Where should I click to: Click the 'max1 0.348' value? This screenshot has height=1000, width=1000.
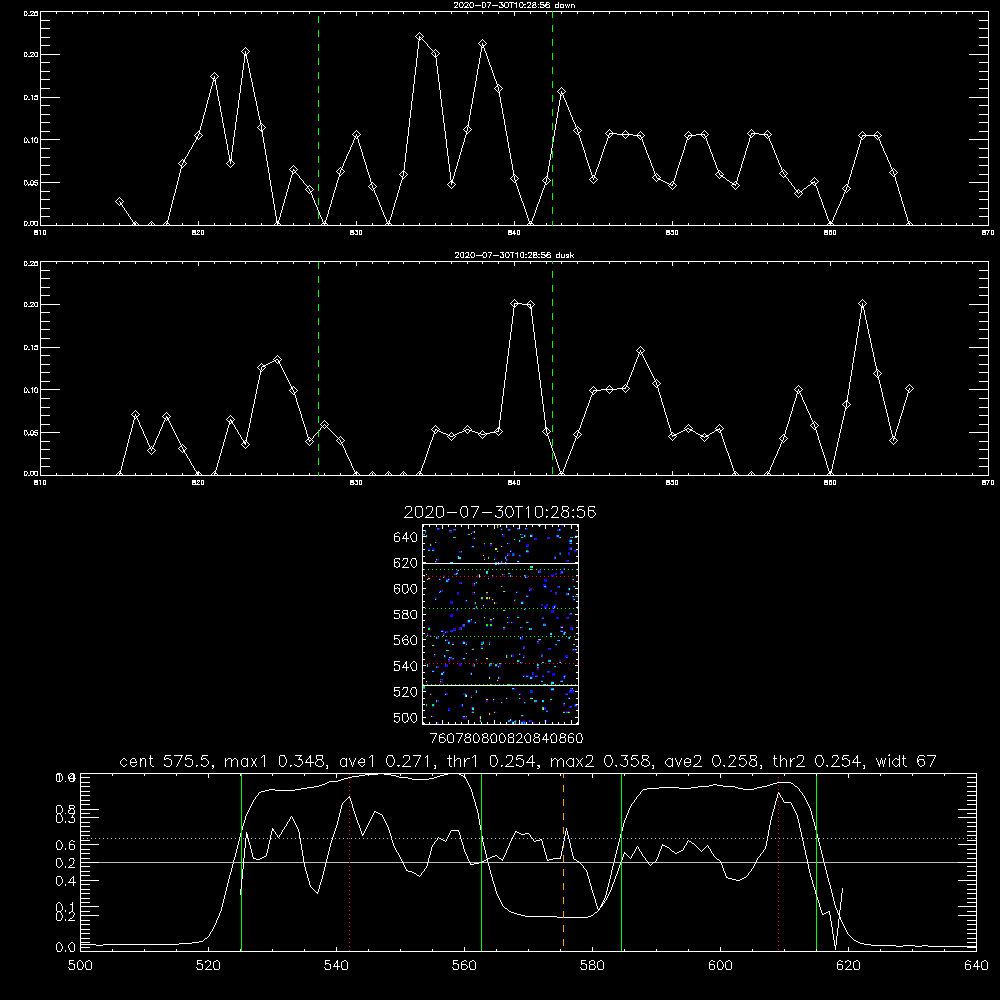tap(273, 761)
